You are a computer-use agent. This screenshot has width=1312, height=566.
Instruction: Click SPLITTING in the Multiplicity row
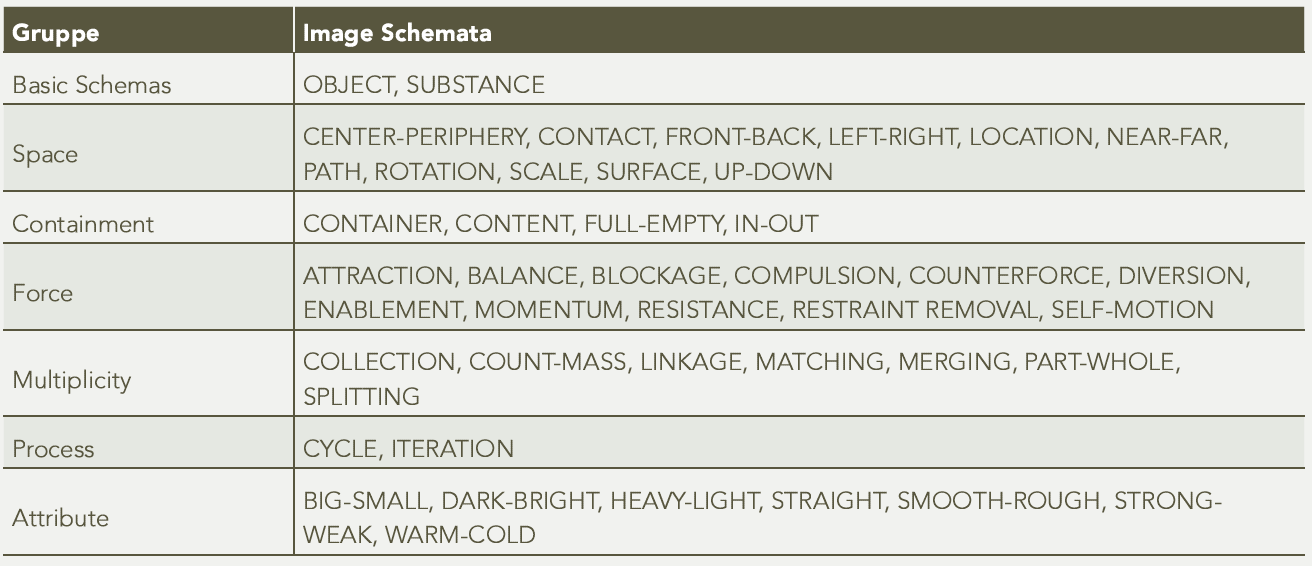[361, 397]
